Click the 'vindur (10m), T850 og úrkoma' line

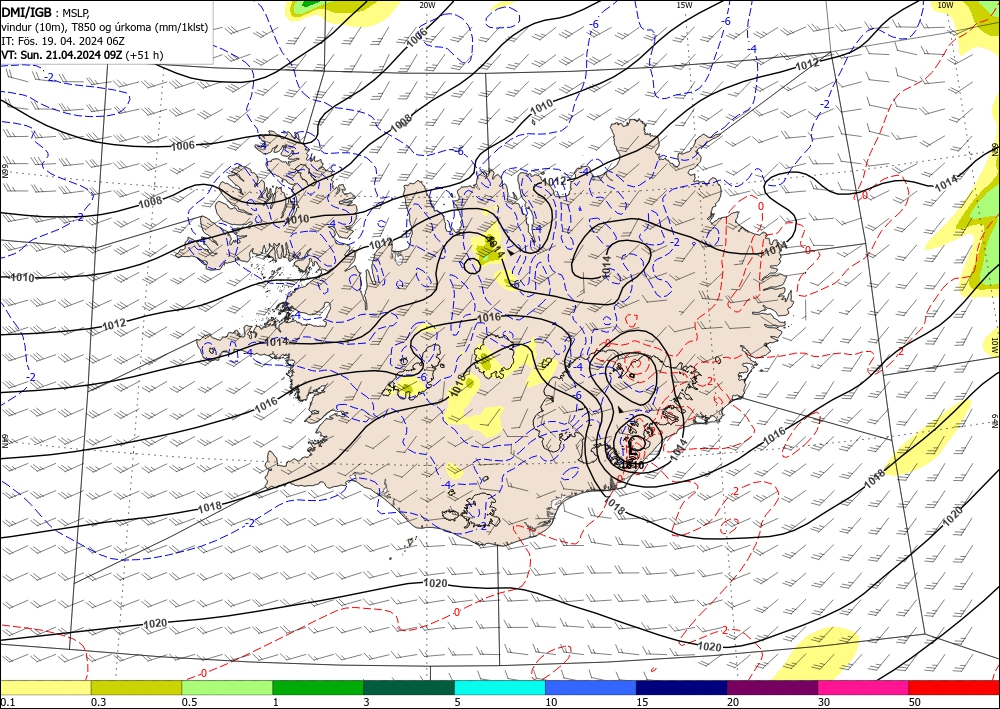coord(105,27)
